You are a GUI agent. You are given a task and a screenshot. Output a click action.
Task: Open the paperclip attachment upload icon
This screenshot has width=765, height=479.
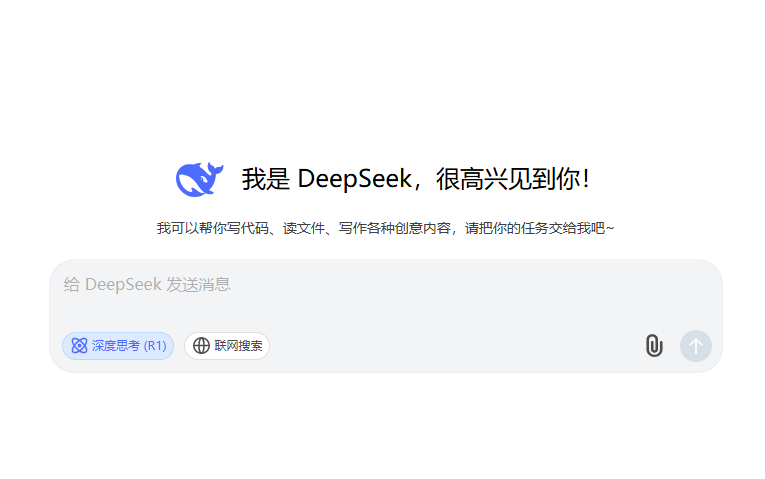pyautogui.click(x=654, y=346)
